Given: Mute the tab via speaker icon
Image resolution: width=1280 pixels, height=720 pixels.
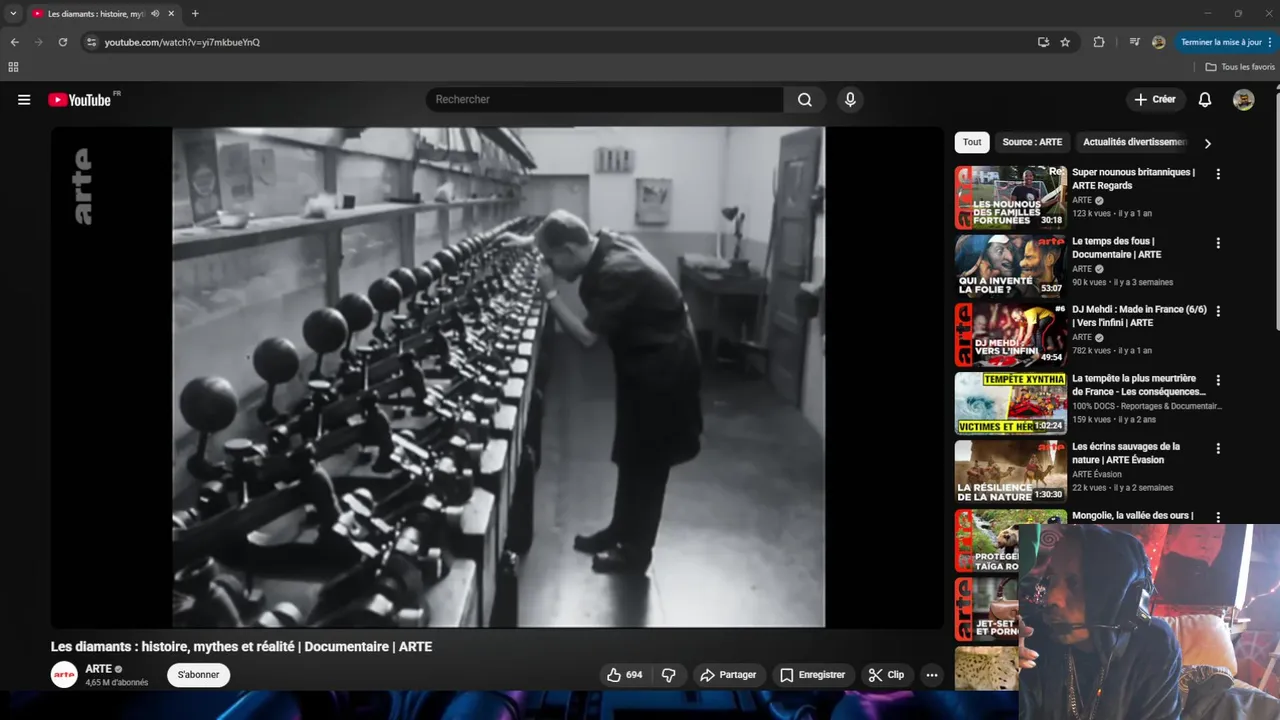Looking at the screenshot, I should click(x=155, y=14).
